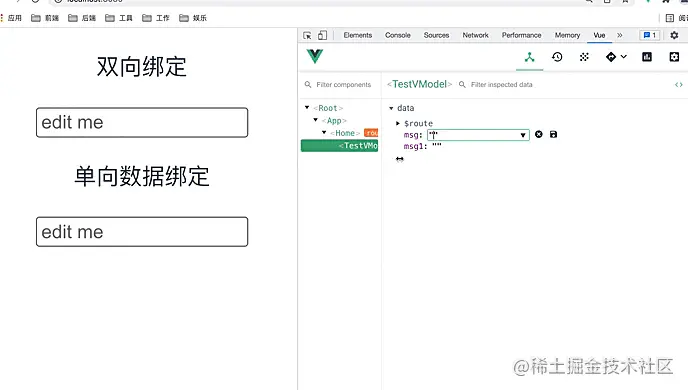This screenshot has height=390, width=688.
Task: Click the 单向数据绑定 input box
Action: coord(142,232)
